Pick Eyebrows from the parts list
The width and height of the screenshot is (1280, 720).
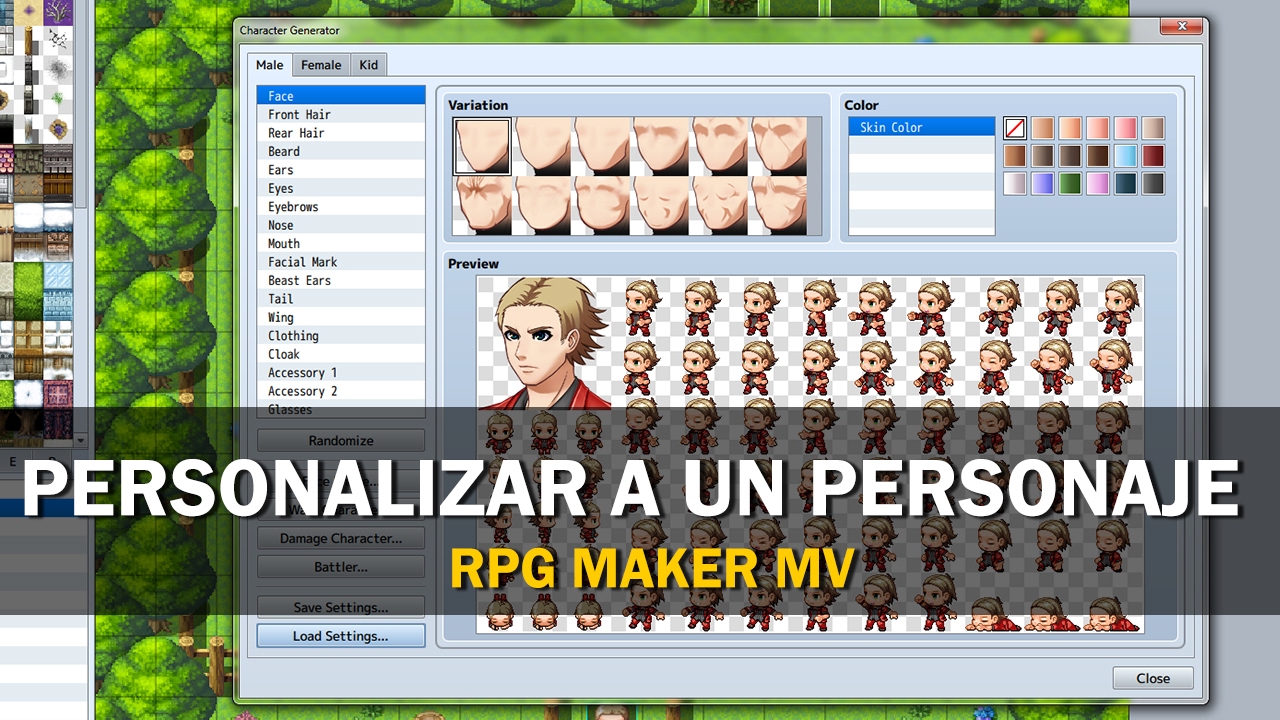coord(341,207)
